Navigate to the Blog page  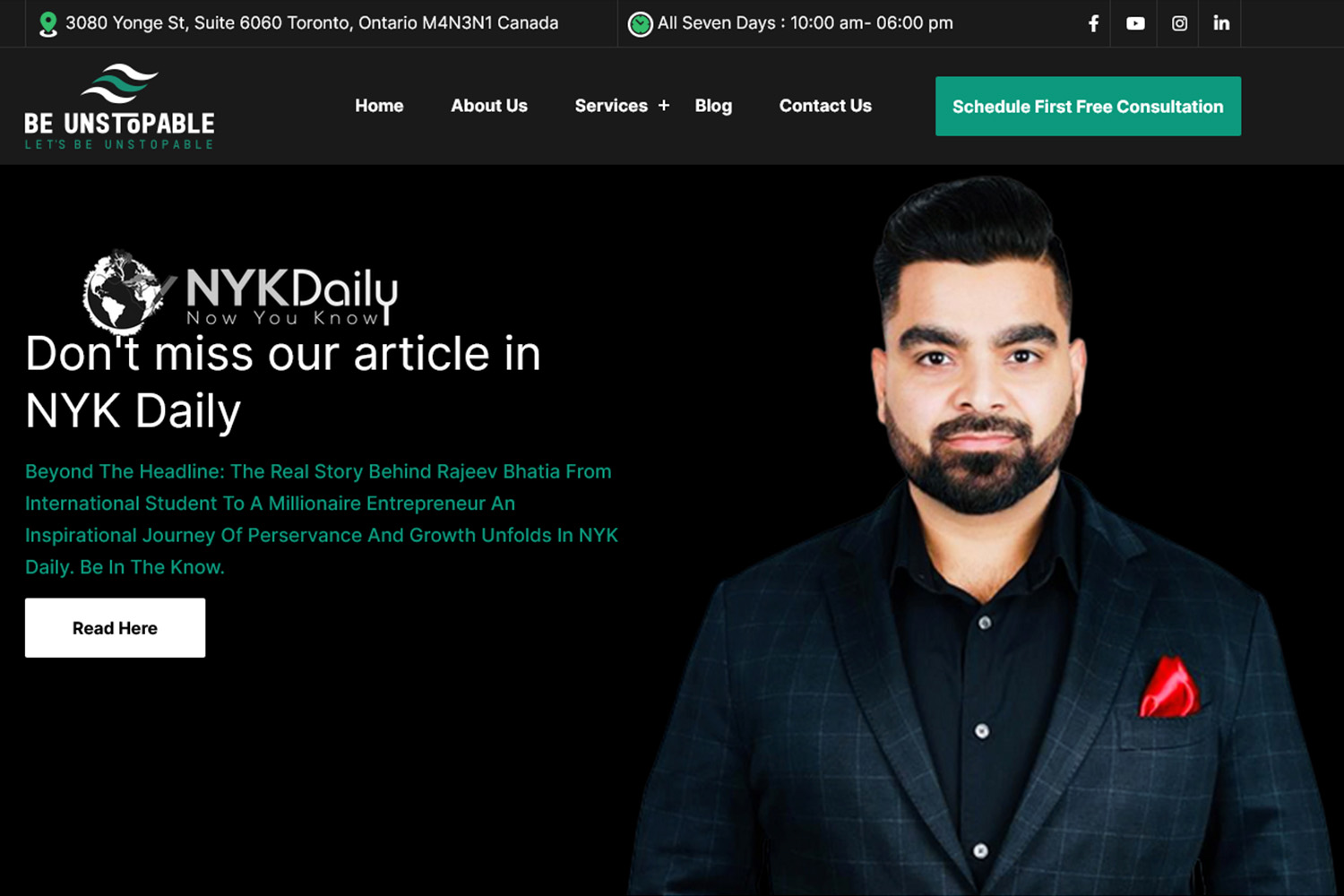[x=713, y=106]
